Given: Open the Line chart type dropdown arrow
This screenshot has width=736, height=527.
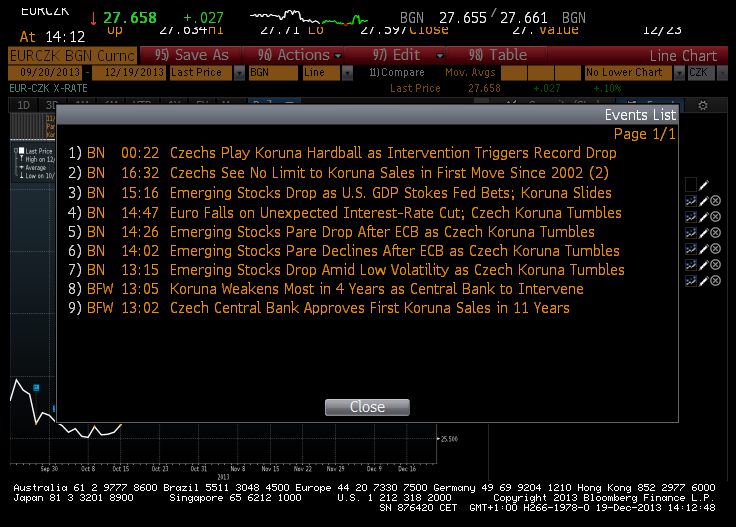Looking at the screenshot, I should (x=347, y=73).
